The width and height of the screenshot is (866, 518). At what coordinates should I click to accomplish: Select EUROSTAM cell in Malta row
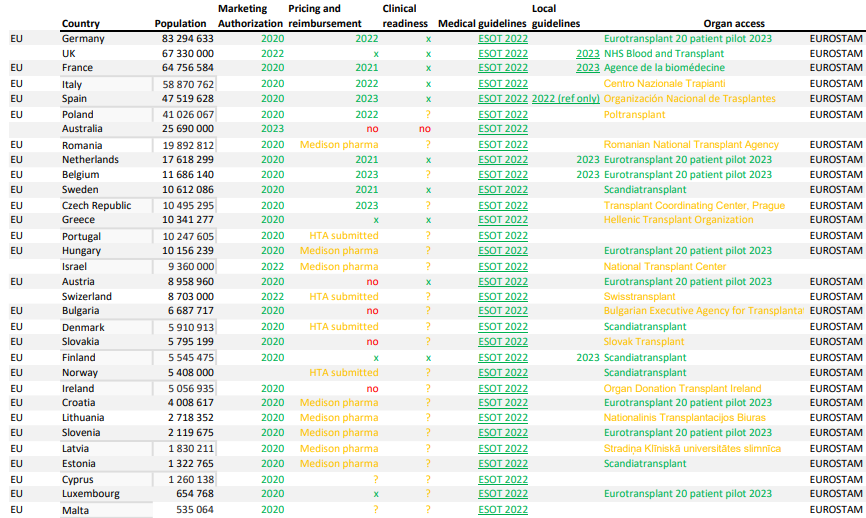(x=836, y=510)
